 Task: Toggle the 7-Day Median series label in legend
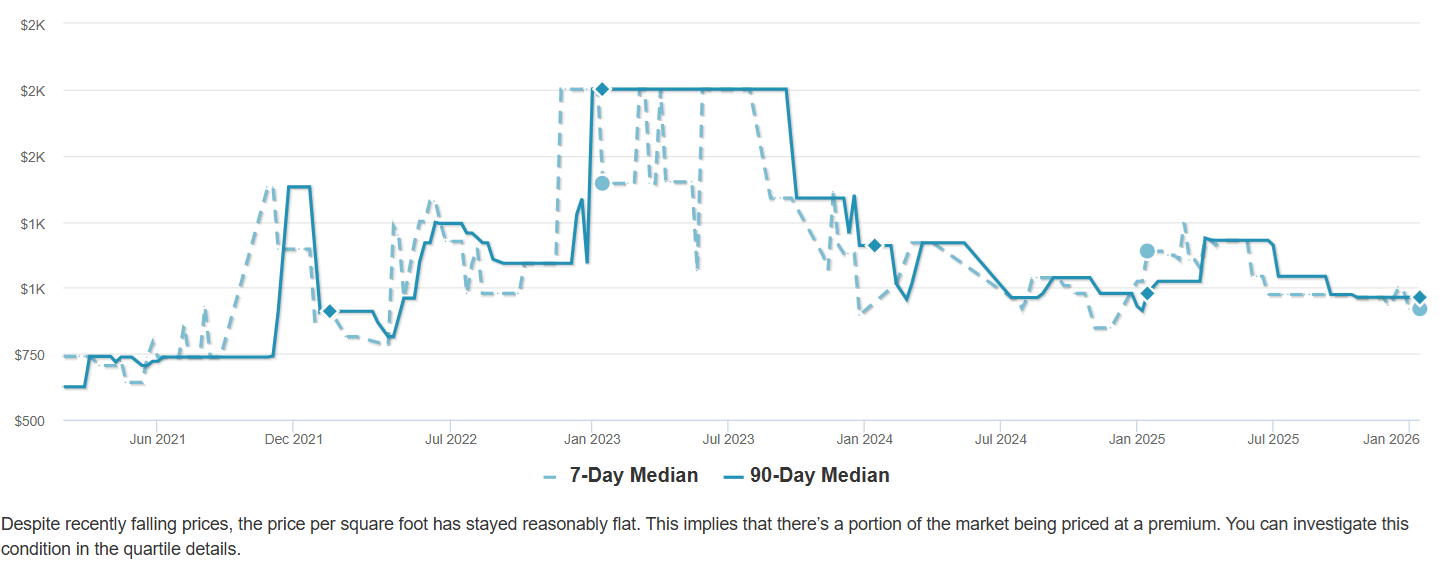[633, 475]
